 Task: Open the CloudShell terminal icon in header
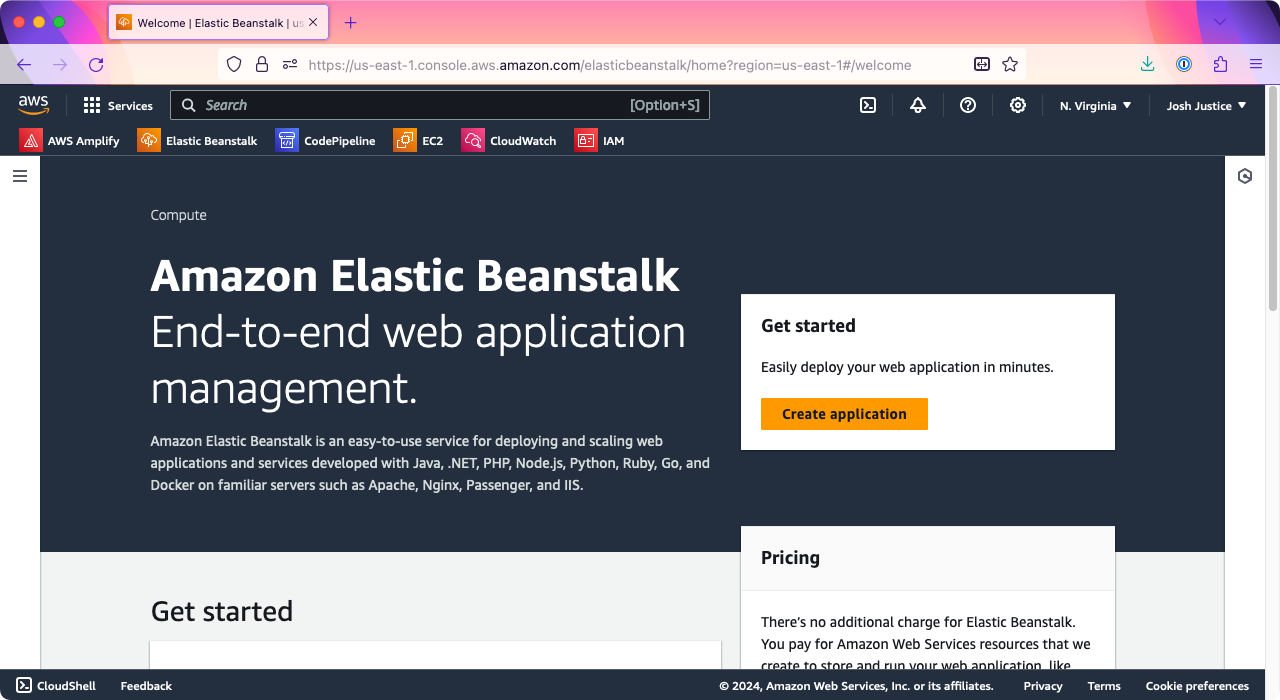pos(868,105)
